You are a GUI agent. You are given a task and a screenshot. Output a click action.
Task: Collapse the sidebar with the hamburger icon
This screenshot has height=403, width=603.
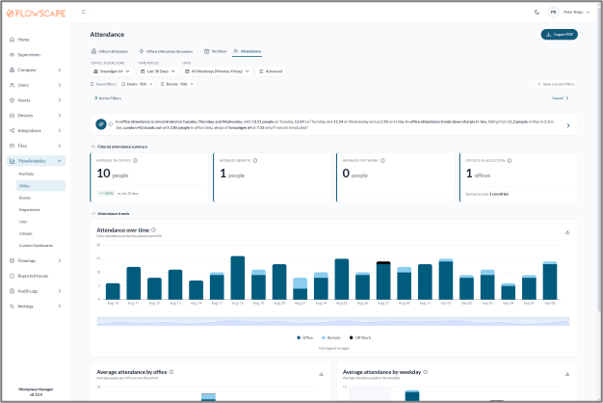[x=83, y=12]
